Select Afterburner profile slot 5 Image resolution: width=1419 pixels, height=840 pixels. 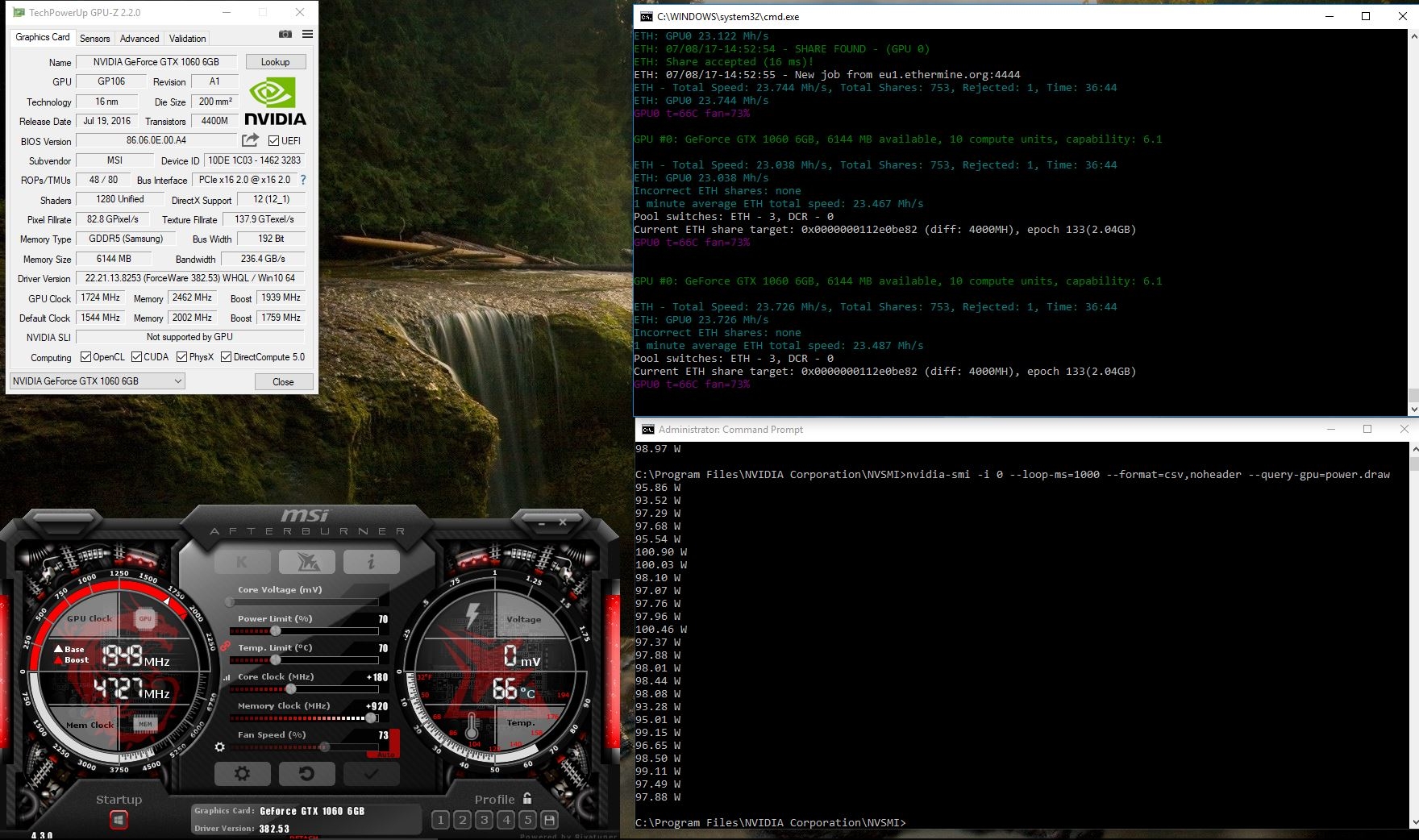528,820
